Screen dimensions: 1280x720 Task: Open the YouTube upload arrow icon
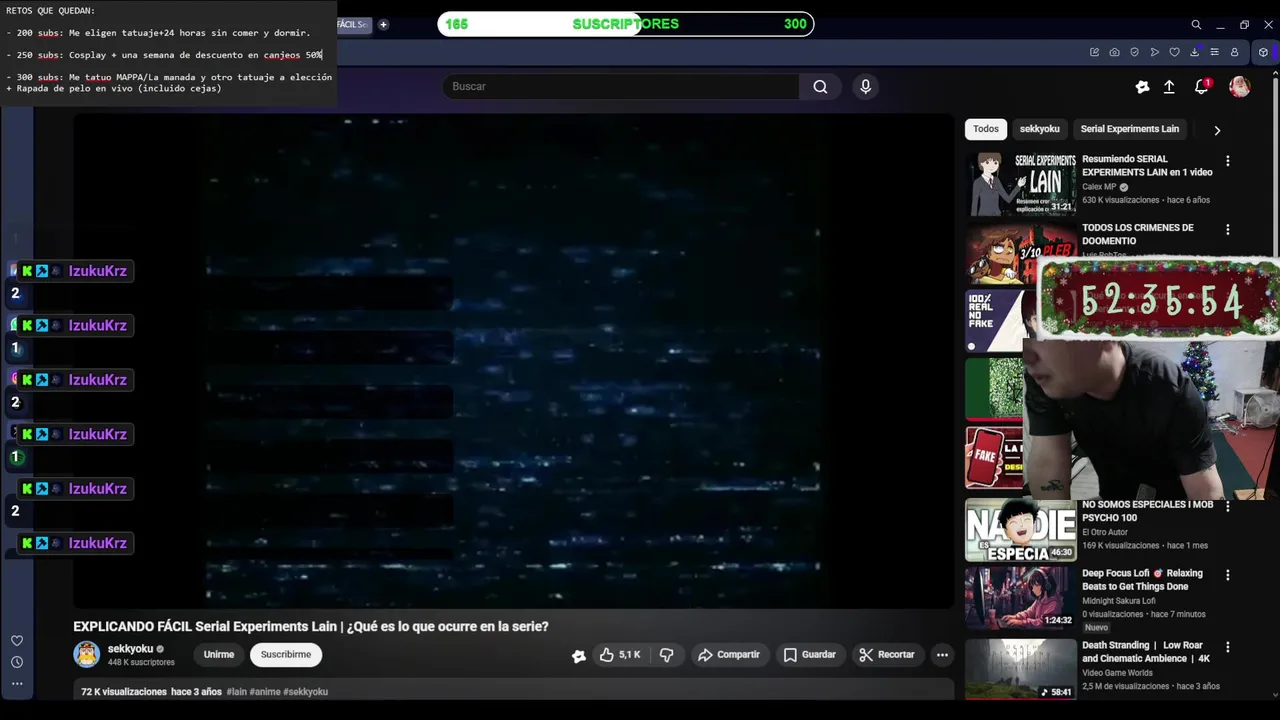[x=1169, y=87]
